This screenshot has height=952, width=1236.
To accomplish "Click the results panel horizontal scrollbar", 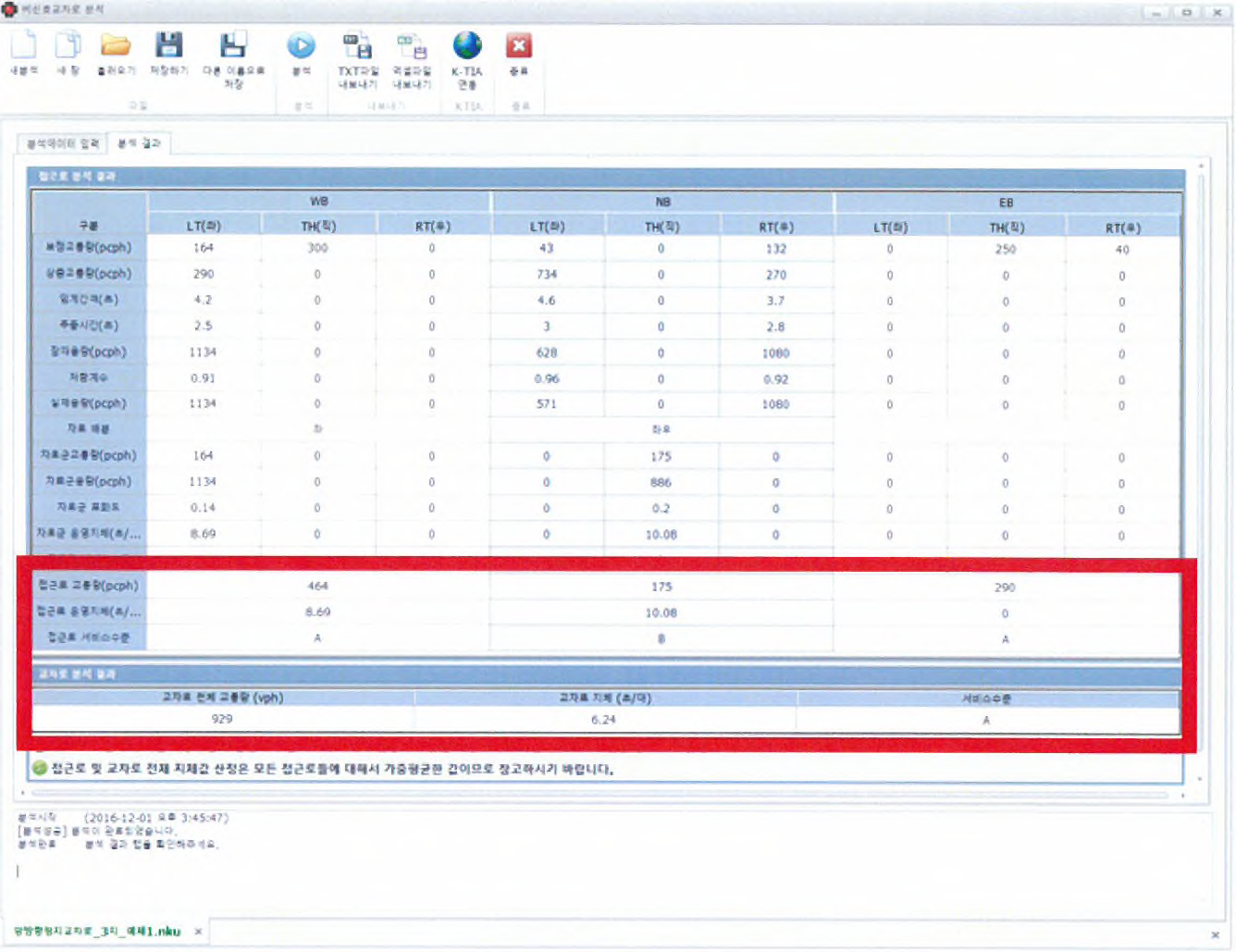I will (601, 794).
